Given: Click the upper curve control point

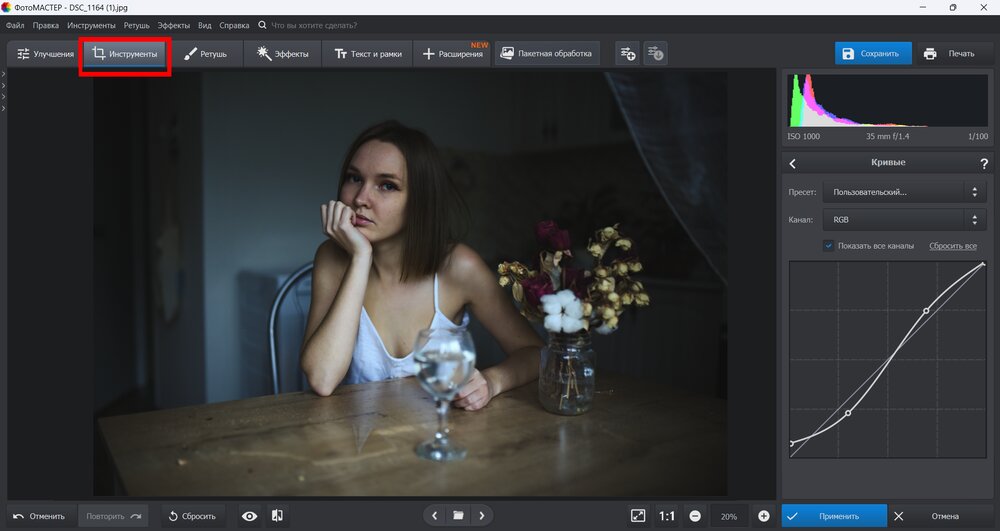Looking at the screenshot, I should coord(926,311).
